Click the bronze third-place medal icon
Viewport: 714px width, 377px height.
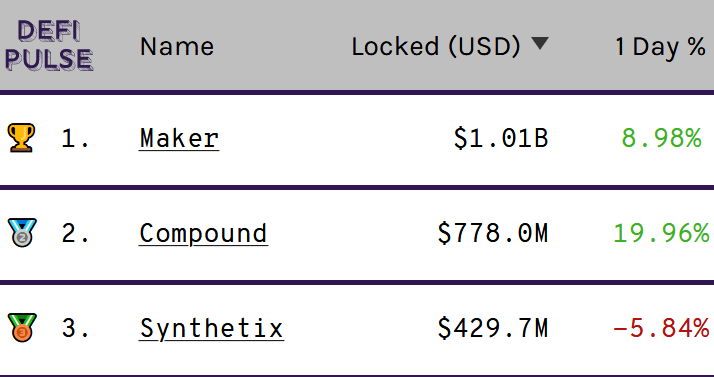(x=22, y=327)
